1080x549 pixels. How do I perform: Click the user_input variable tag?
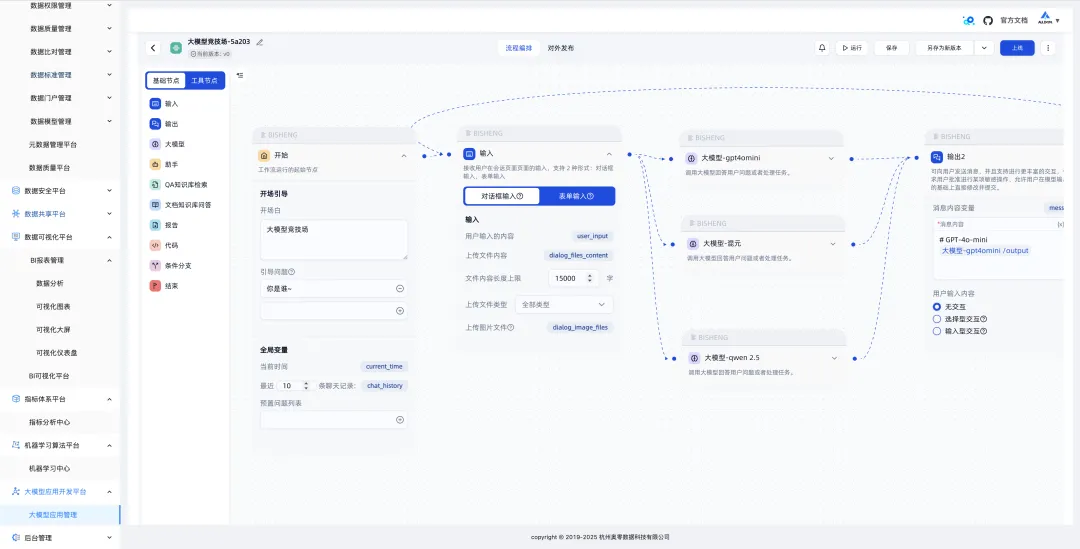click(592, 236)
